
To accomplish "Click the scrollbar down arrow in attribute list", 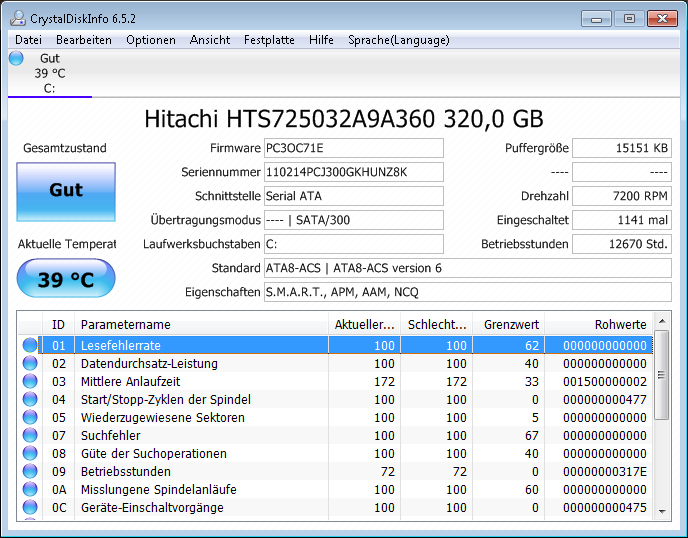I will click(x=662, y=512).
